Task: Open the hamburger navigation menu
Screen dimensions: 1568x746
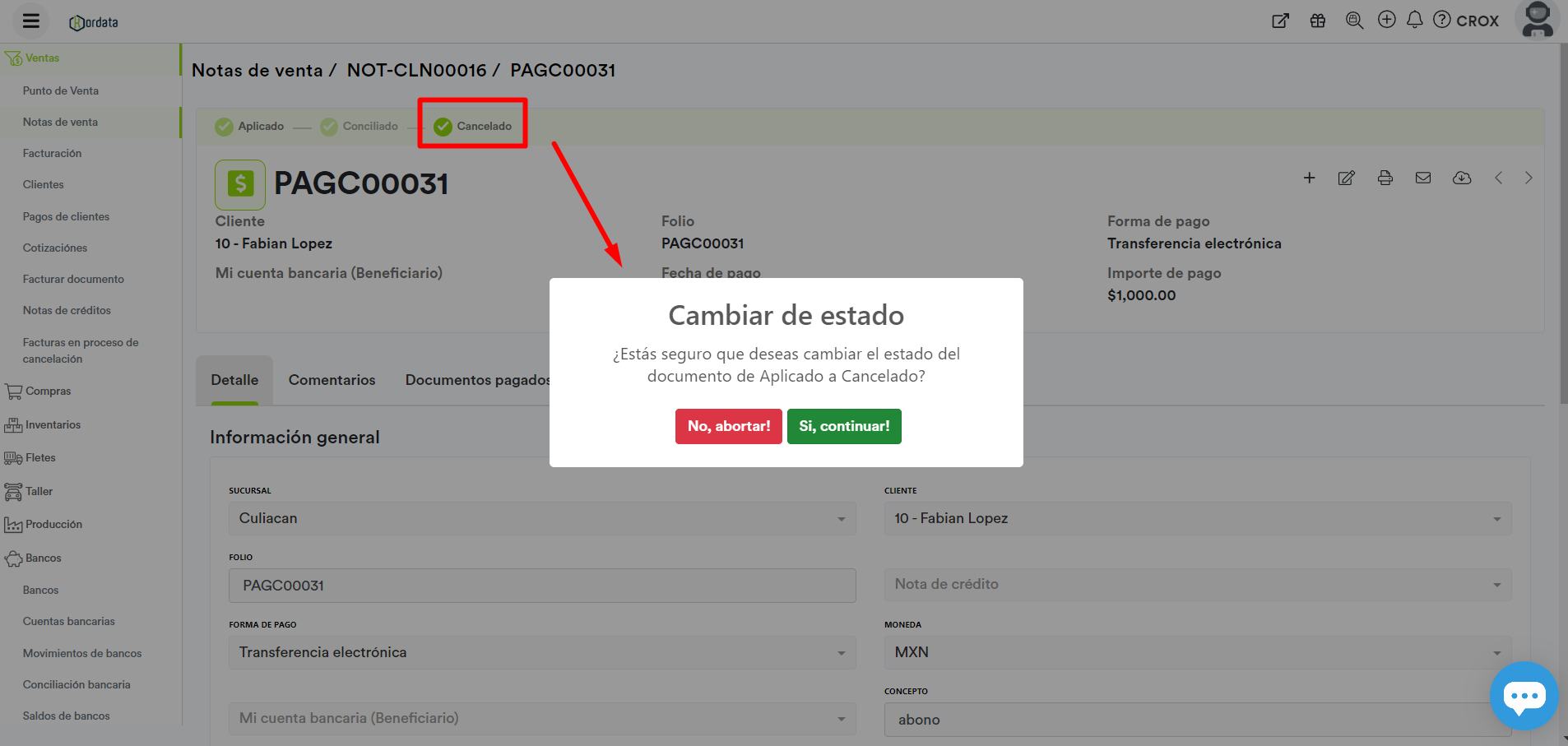Action: pyautogui.click(x=29, y=20)
